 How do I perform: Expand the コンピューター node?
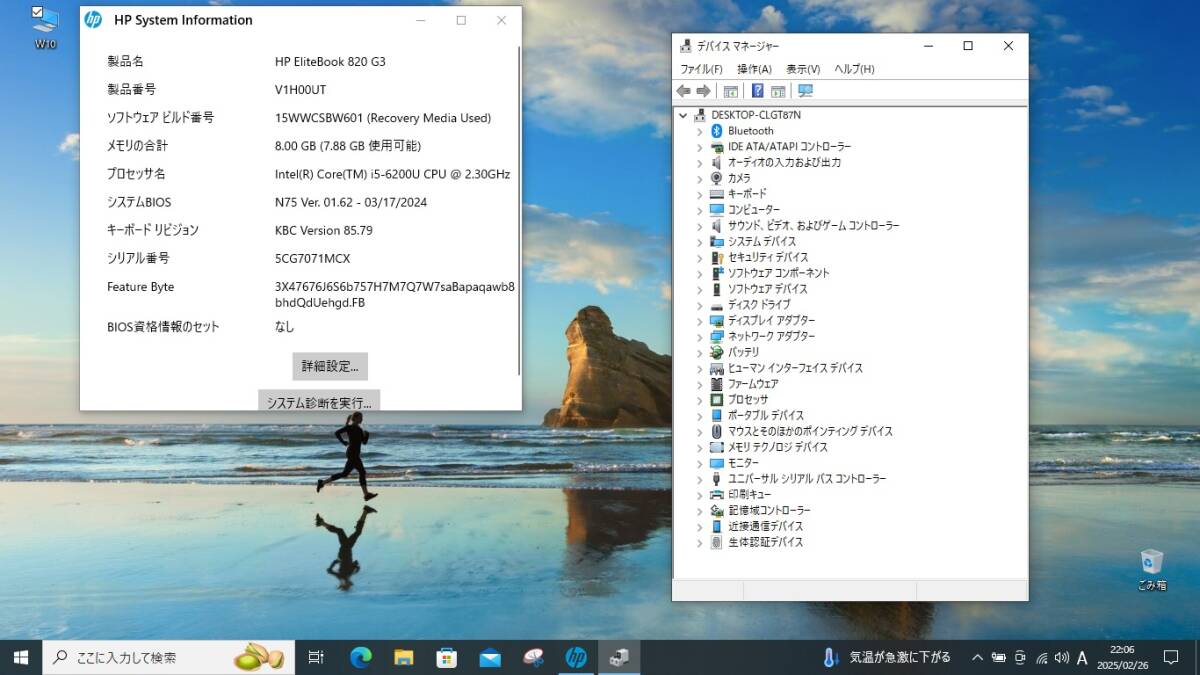pos(700,210)
